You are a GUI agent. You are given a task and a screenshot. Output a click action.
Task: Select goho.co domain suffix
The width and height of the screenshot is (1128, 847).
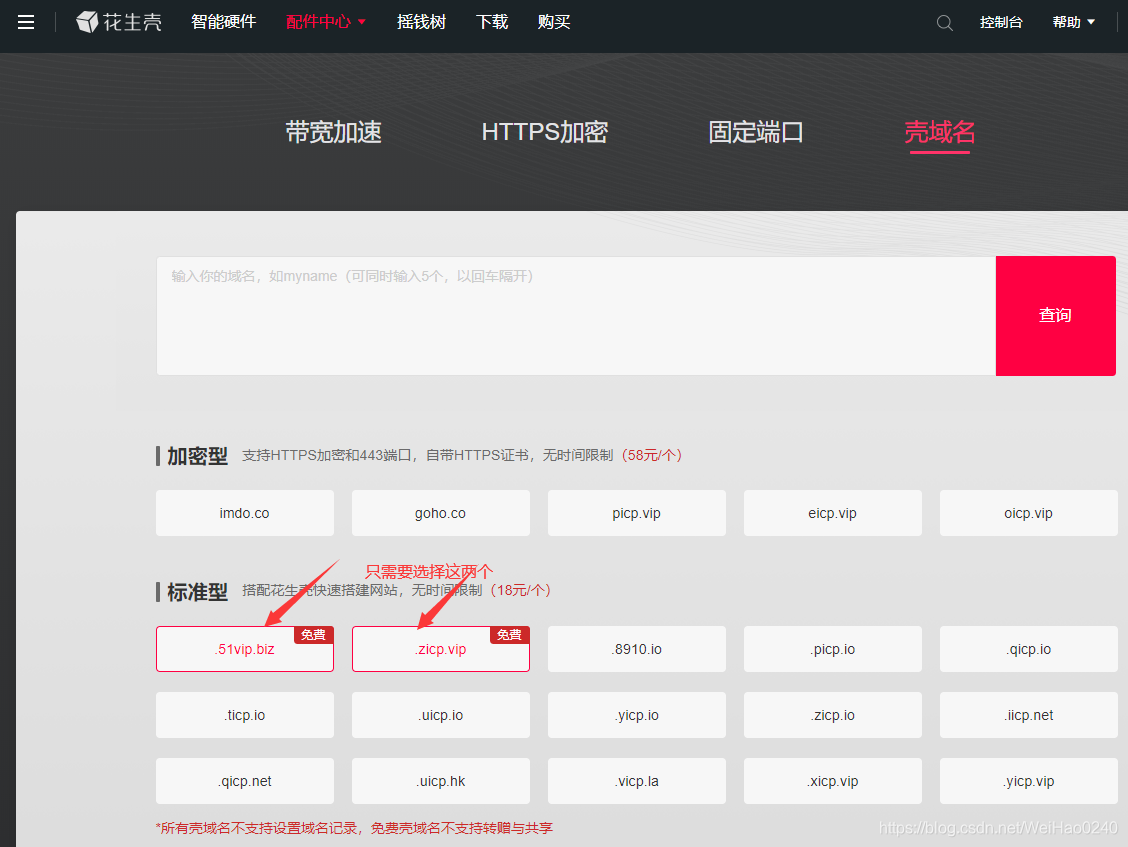pyautogui.click(x=440, y=513)
